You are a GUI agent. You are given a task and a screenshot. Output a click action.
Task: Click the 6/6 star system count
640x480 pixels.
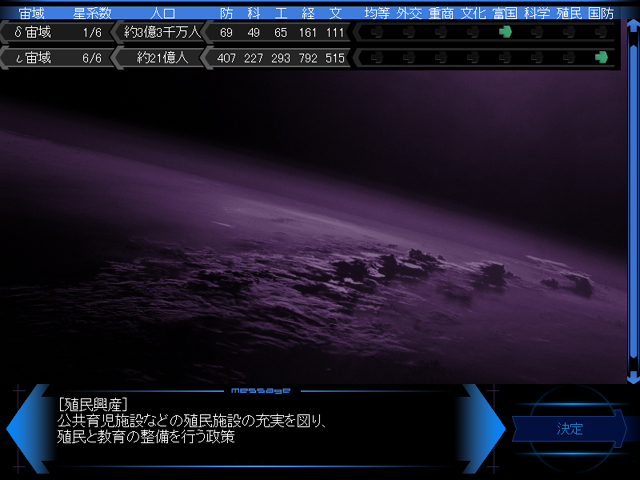point(92,58)
